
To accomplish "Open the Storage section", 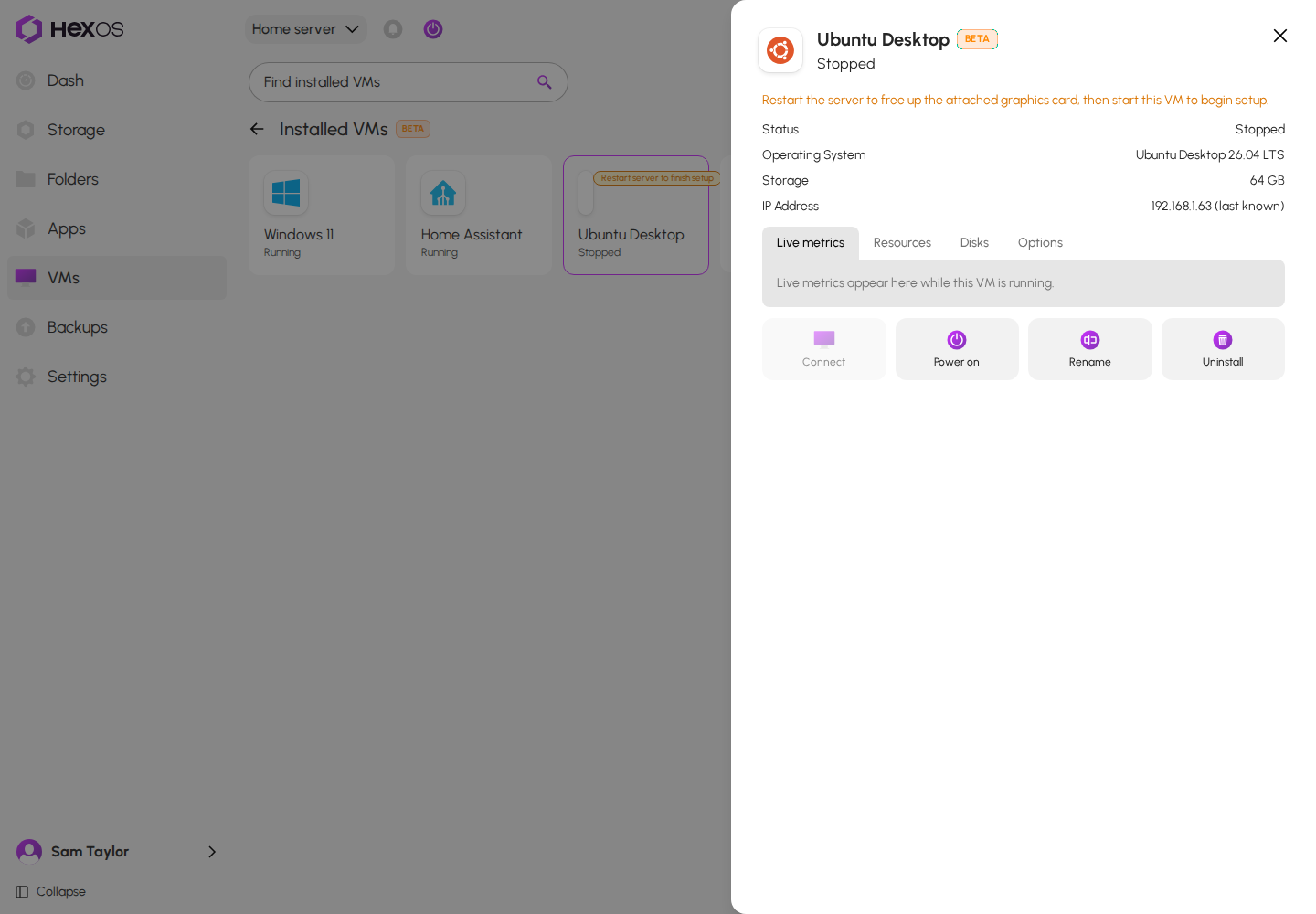I will 117,130.
